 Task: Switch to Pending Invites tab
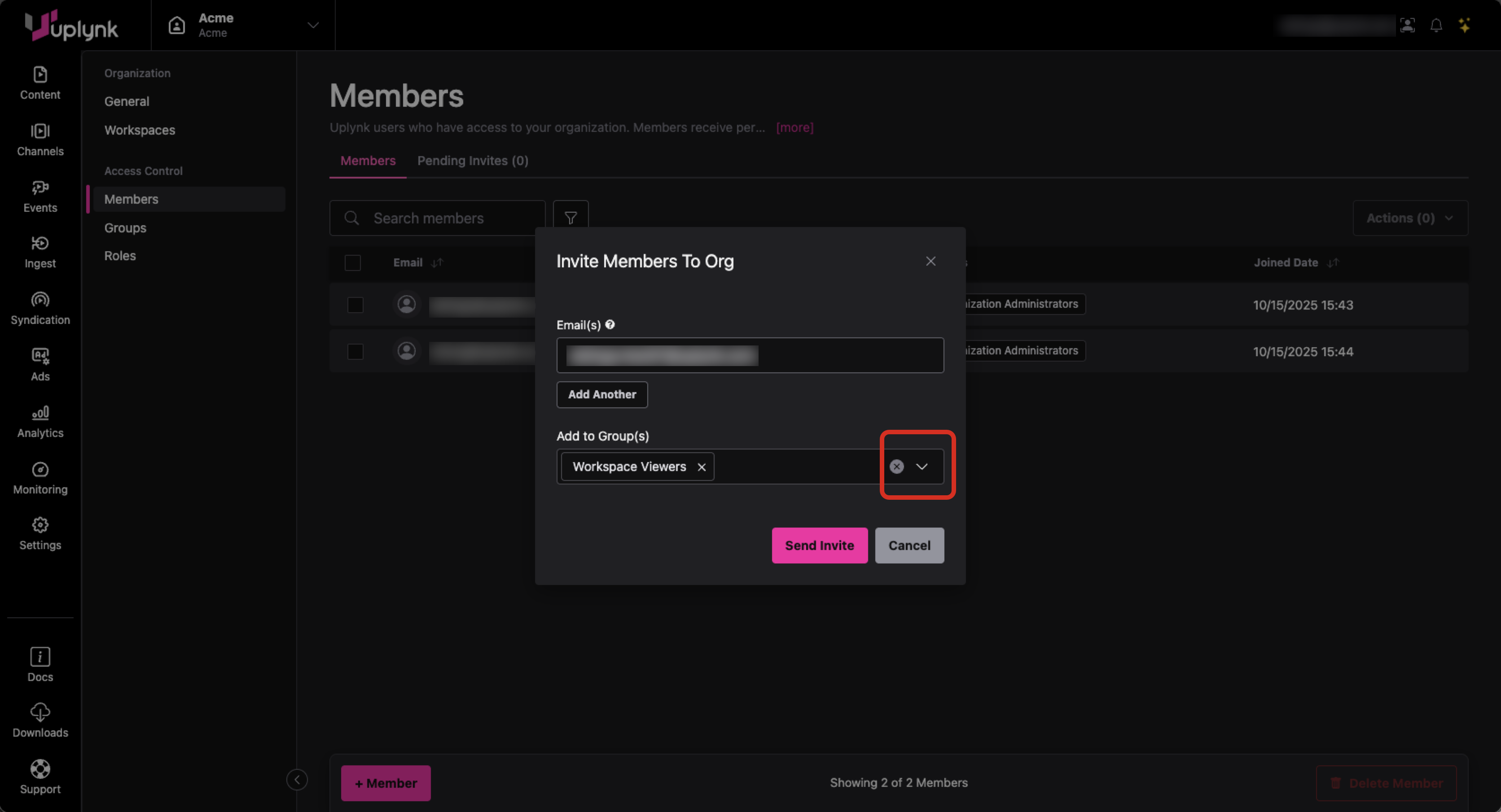[x=473, y=161]
